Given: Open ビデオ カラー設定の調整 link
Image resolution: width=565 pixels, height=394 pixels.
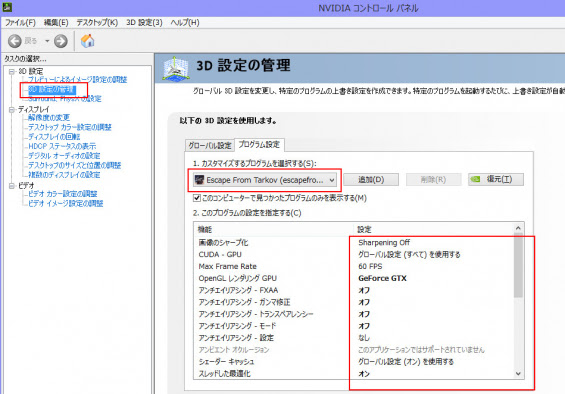Looking at the screenshot, I should [63, 194].
